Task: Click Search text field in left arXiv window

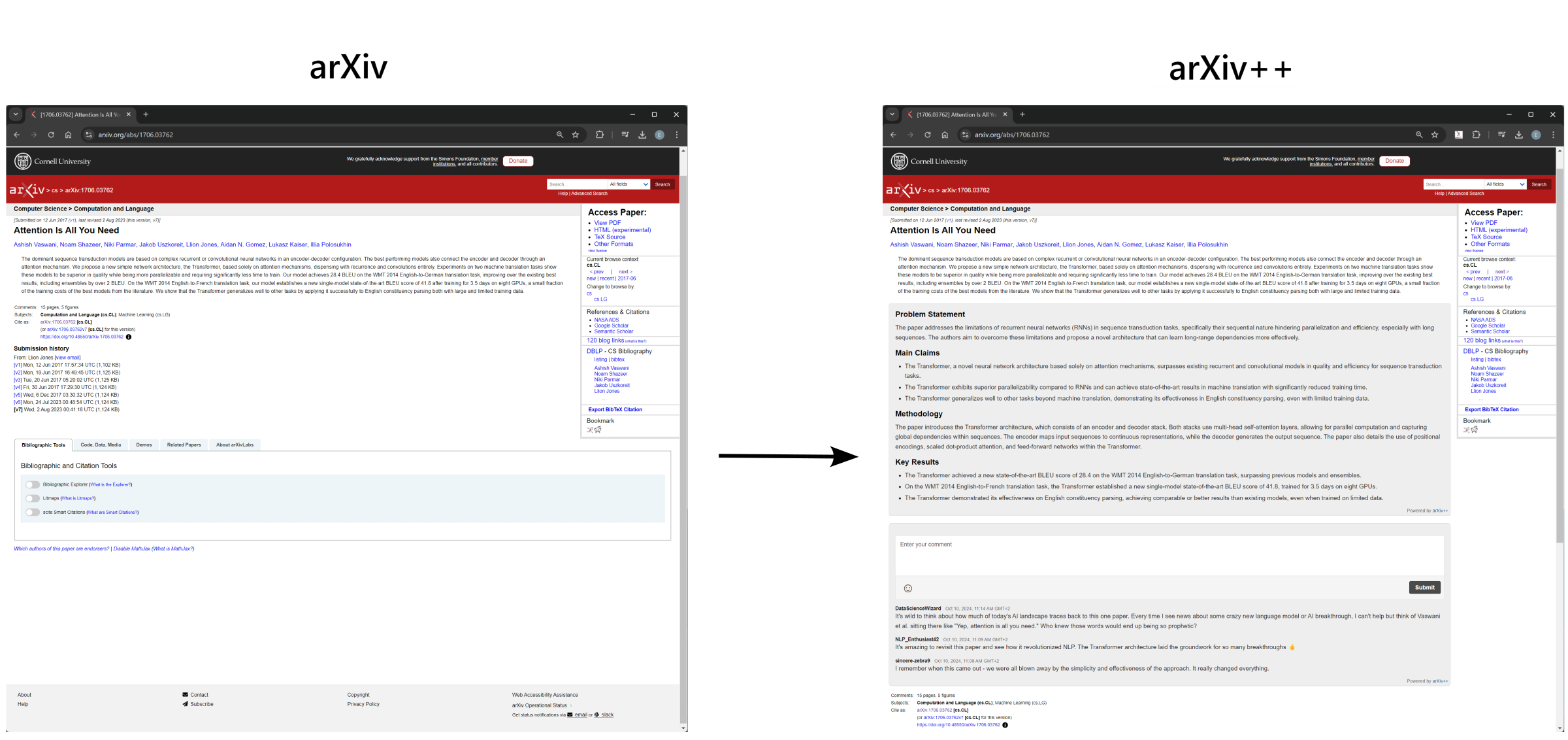Action: click(577, 184)
